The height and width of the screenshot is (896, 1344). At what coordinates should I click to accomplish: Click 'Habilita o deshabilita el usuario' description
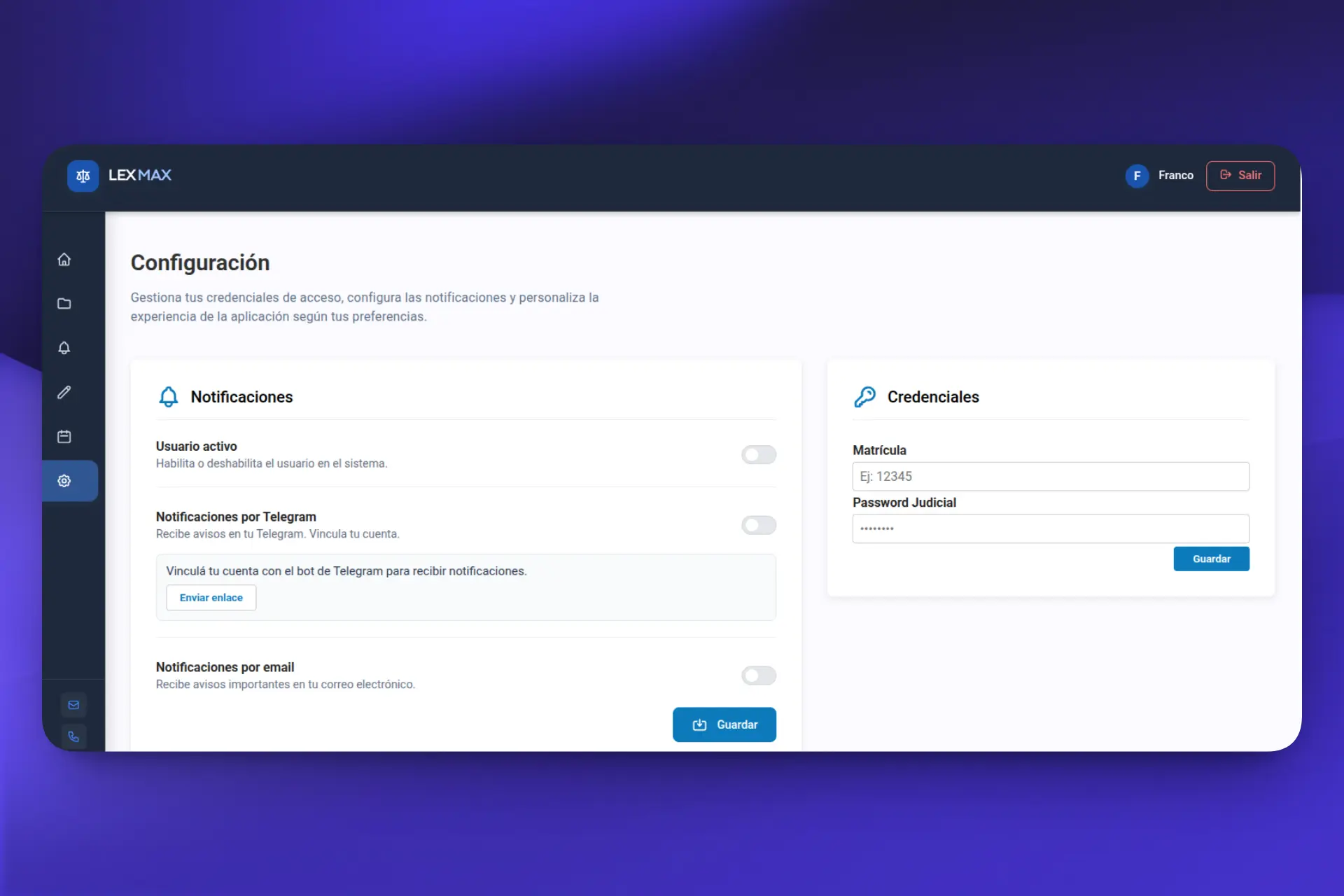[272, 463]
